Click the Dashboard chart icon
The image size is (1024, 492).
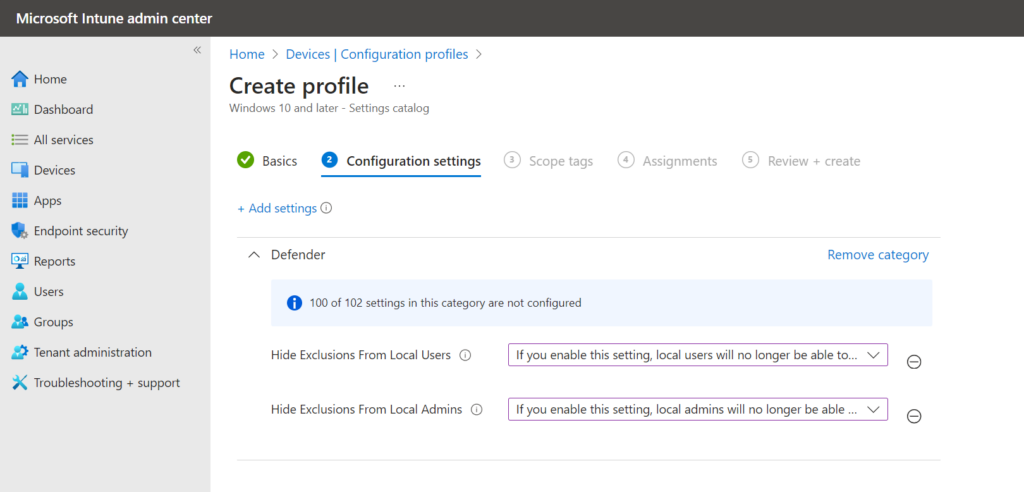pyautogui.click(x=20, y=109)
